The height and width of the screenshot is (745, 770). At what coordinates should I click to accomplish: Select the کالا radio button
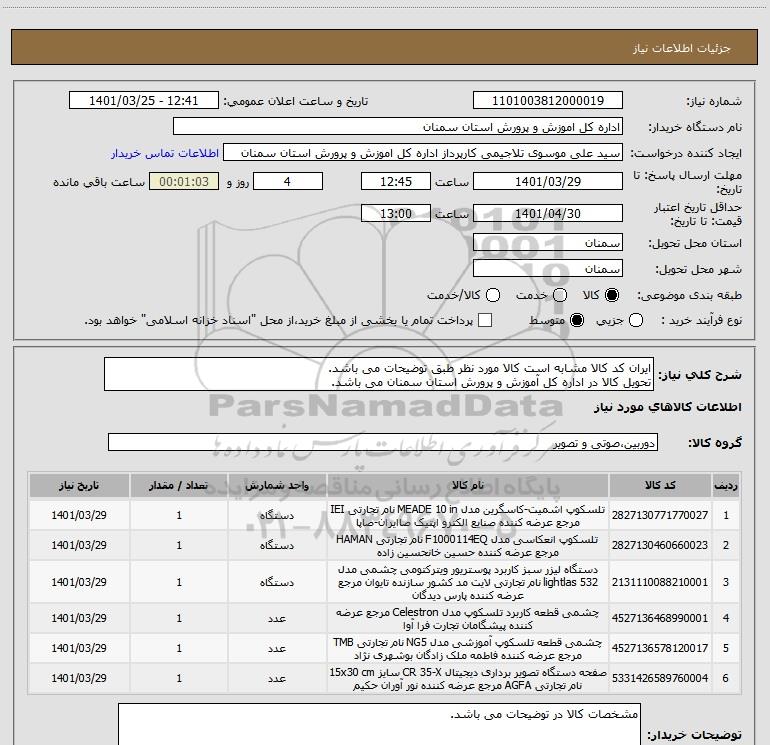tap(612, 295)
